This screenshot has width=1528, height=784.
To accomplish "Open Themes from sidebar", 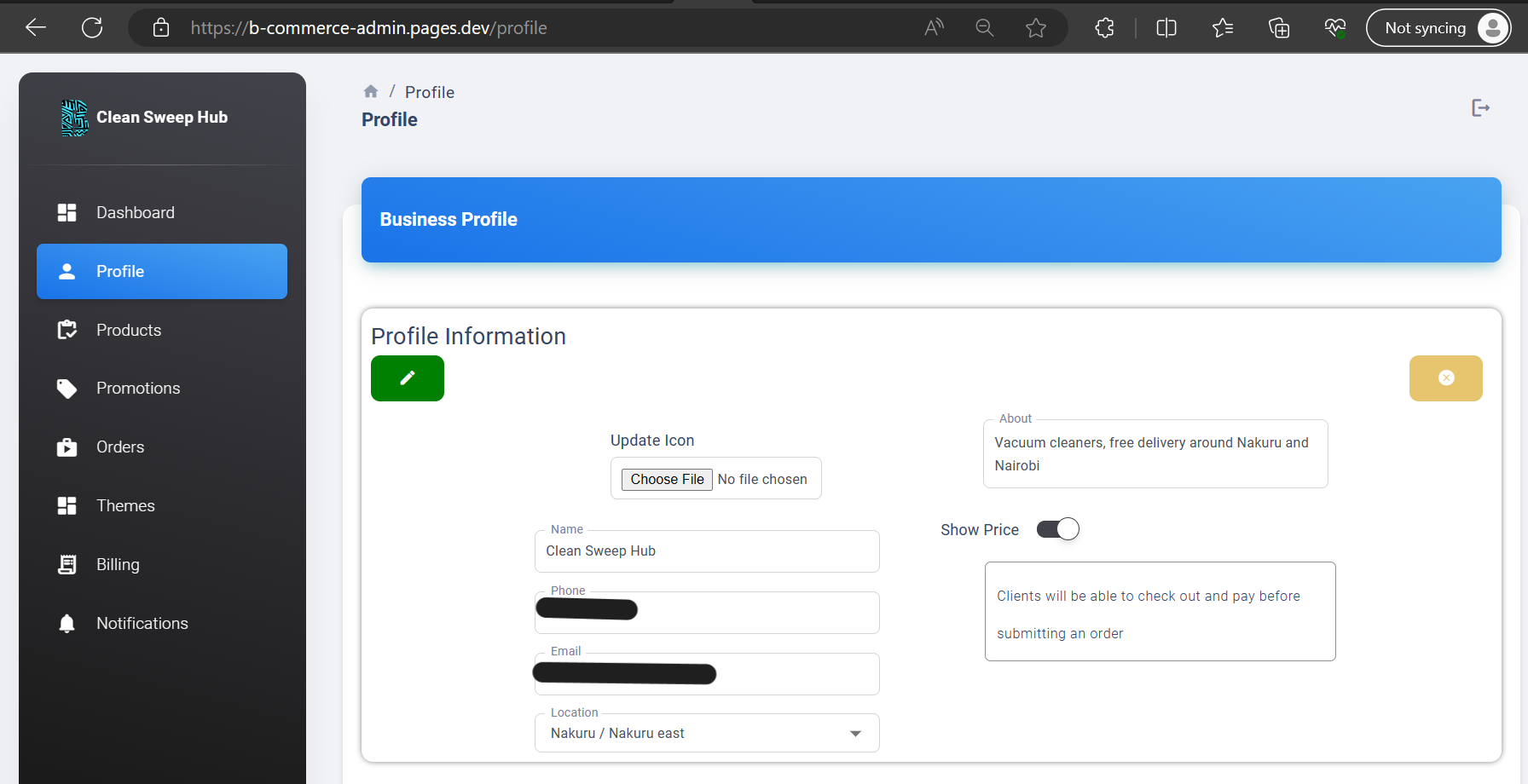I will (x=125, y=506).
